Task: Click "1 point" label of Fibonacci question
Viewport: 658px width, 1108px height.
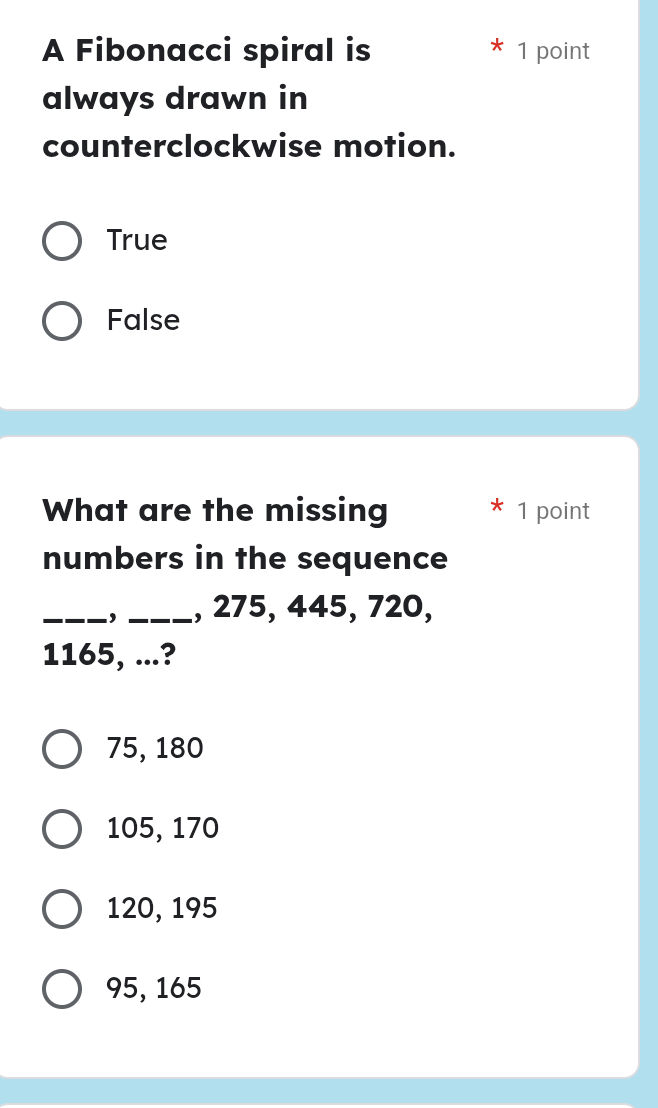Action: click(x=553, y=51)
